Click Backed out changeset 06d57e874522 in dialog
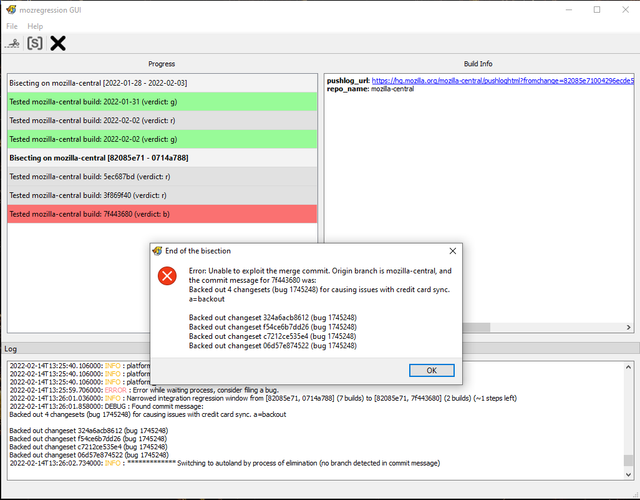 273,346
